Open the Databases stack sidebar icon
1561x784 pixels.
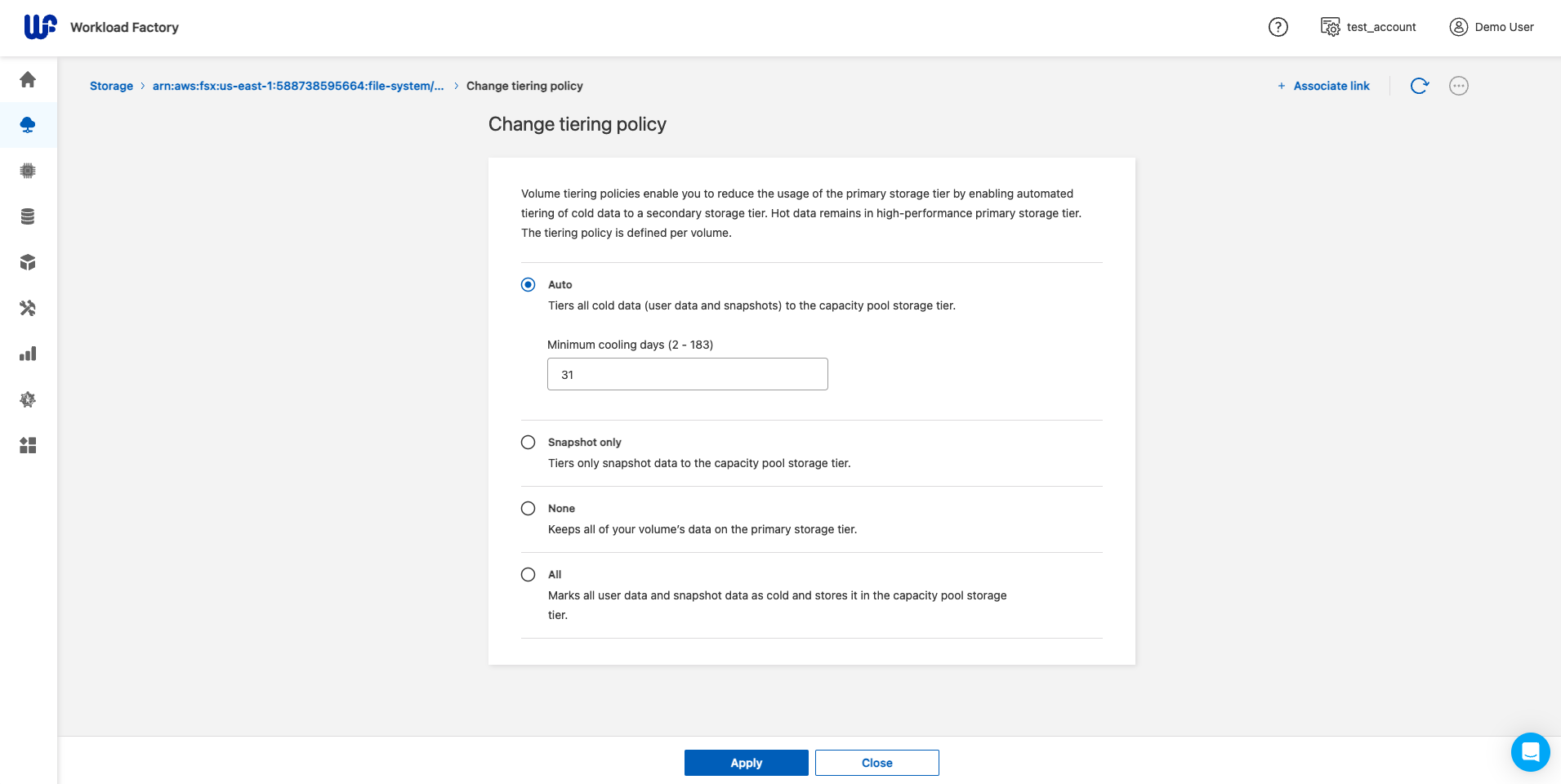(28, 216)
